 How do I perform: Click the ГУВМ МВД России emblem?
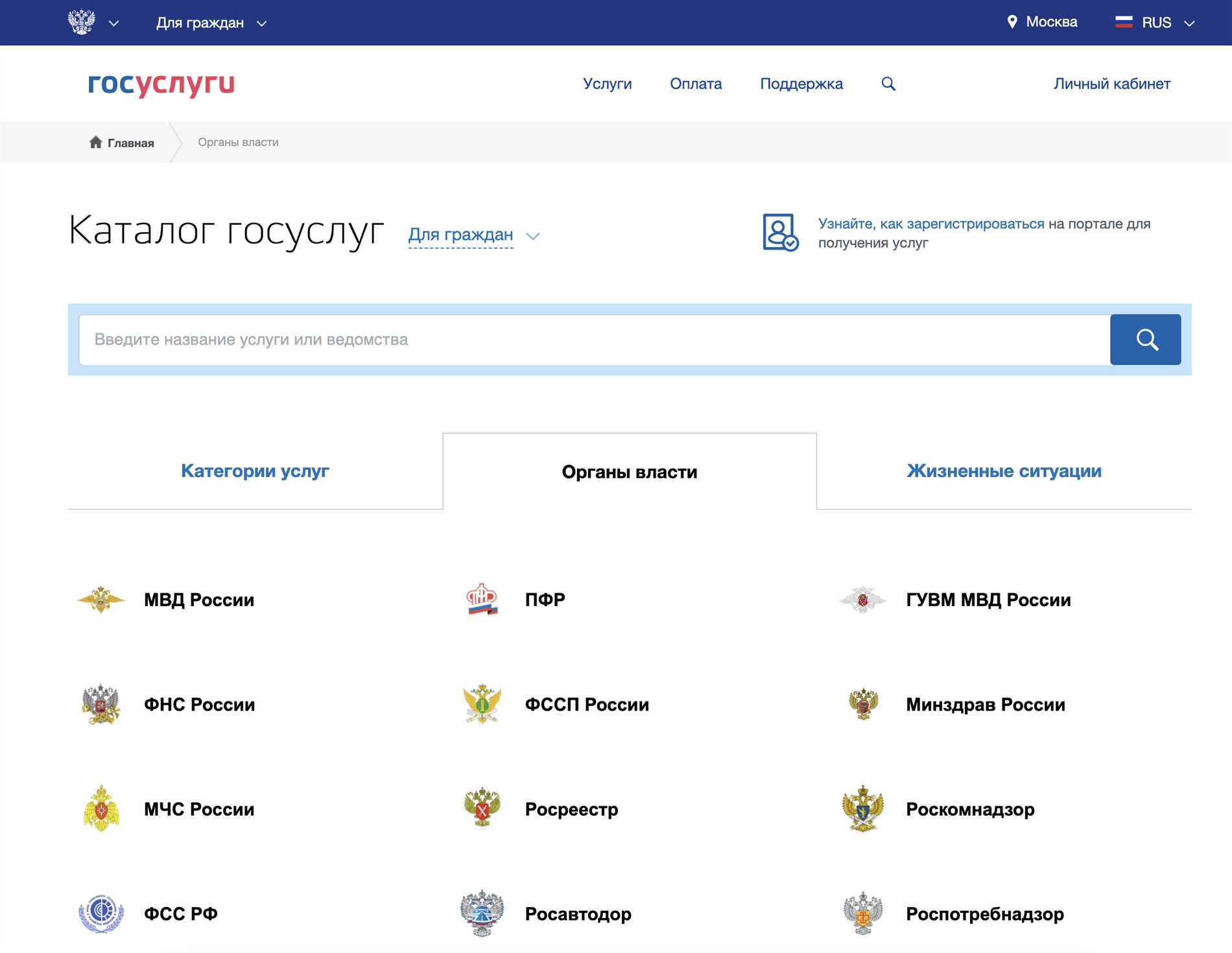862,600
